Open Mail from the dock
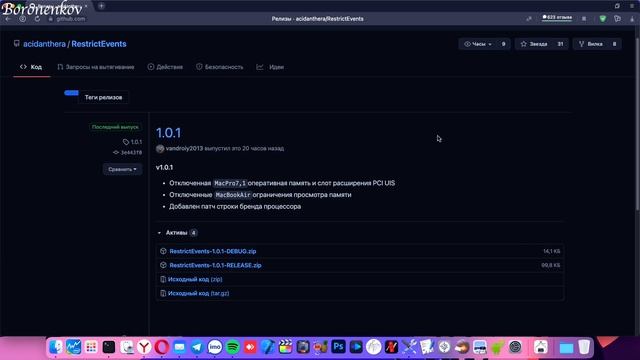 (x=179, y=347)
